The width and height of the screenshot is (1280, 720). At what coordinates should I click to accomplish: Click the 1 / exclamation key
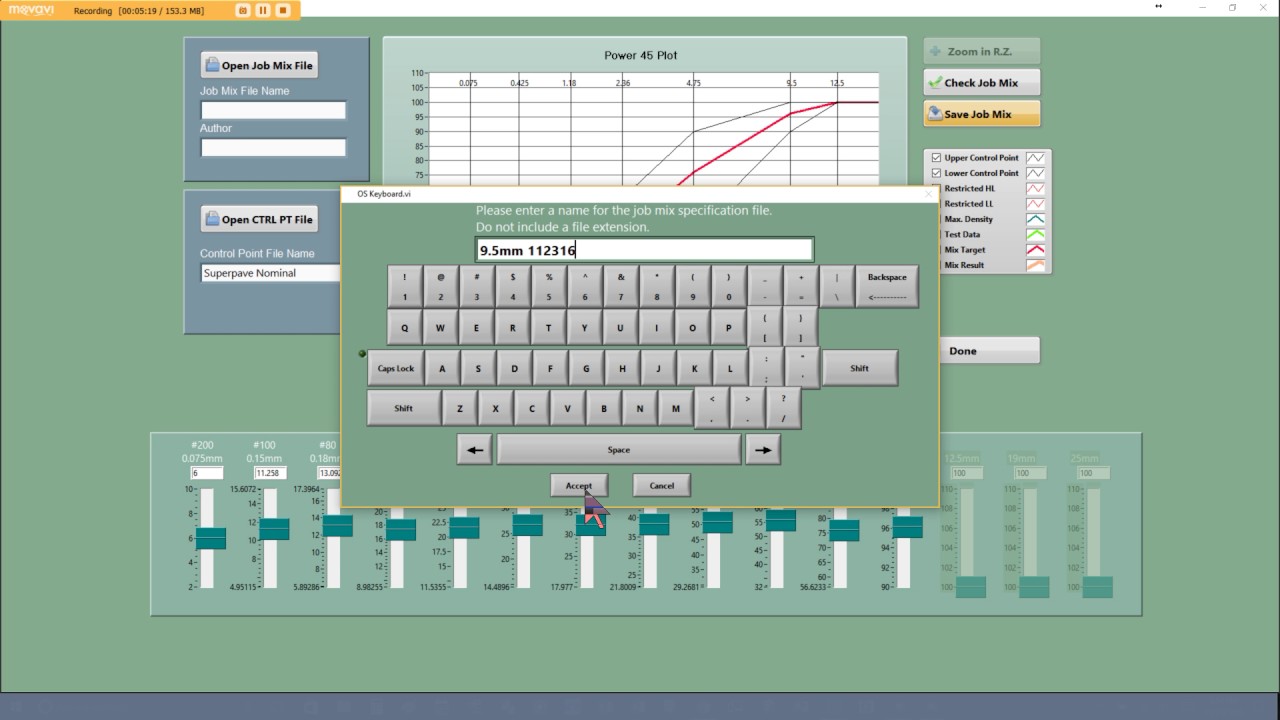404,286
